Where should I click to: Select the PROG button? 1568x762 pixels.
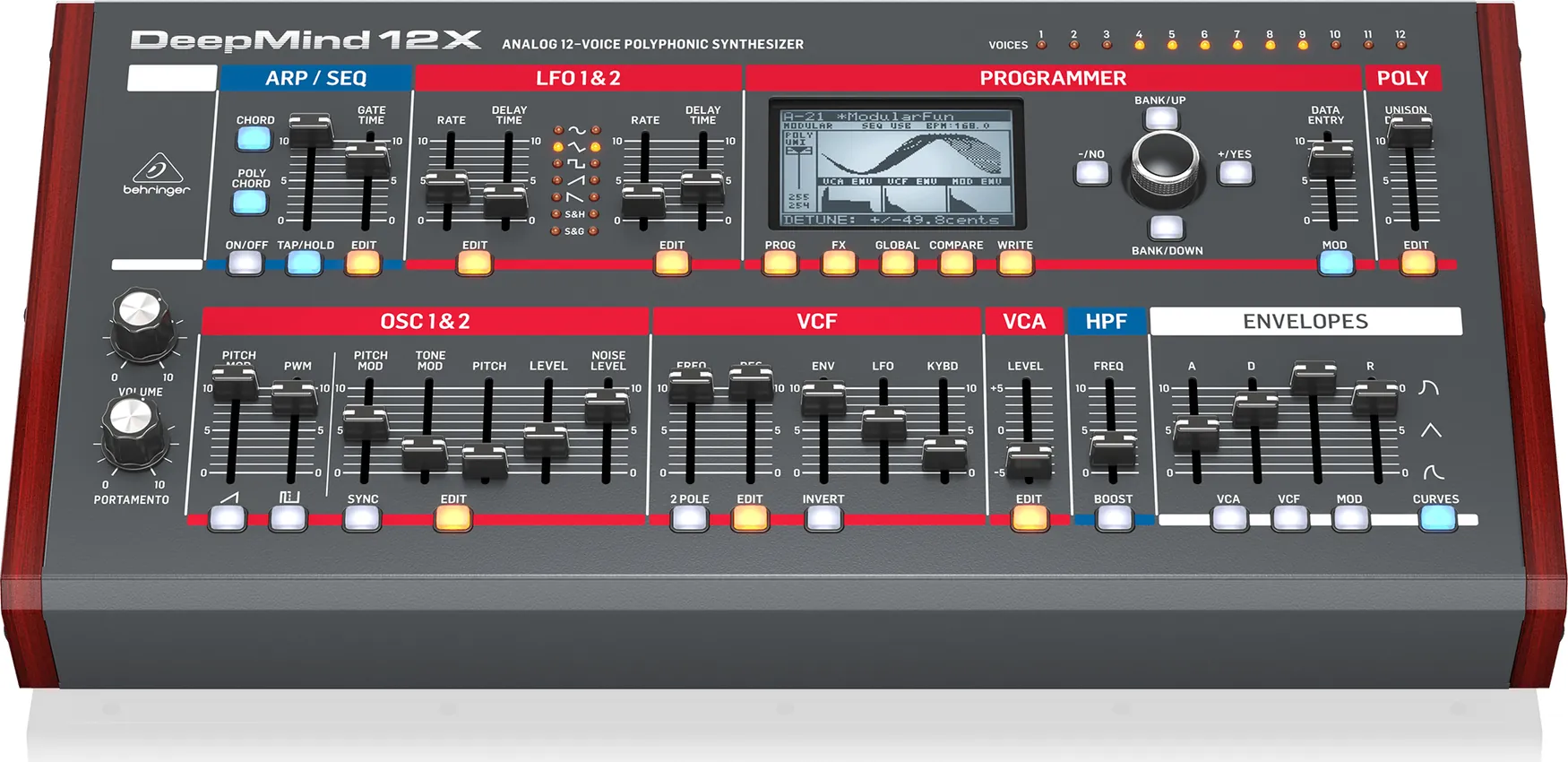click(x=780, y=263)
